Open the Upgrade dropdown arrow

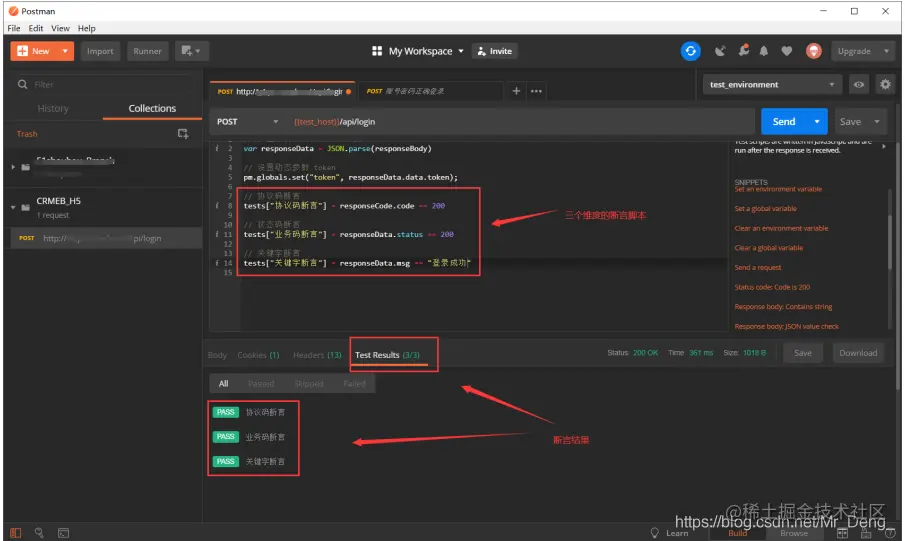coord(886,51)
